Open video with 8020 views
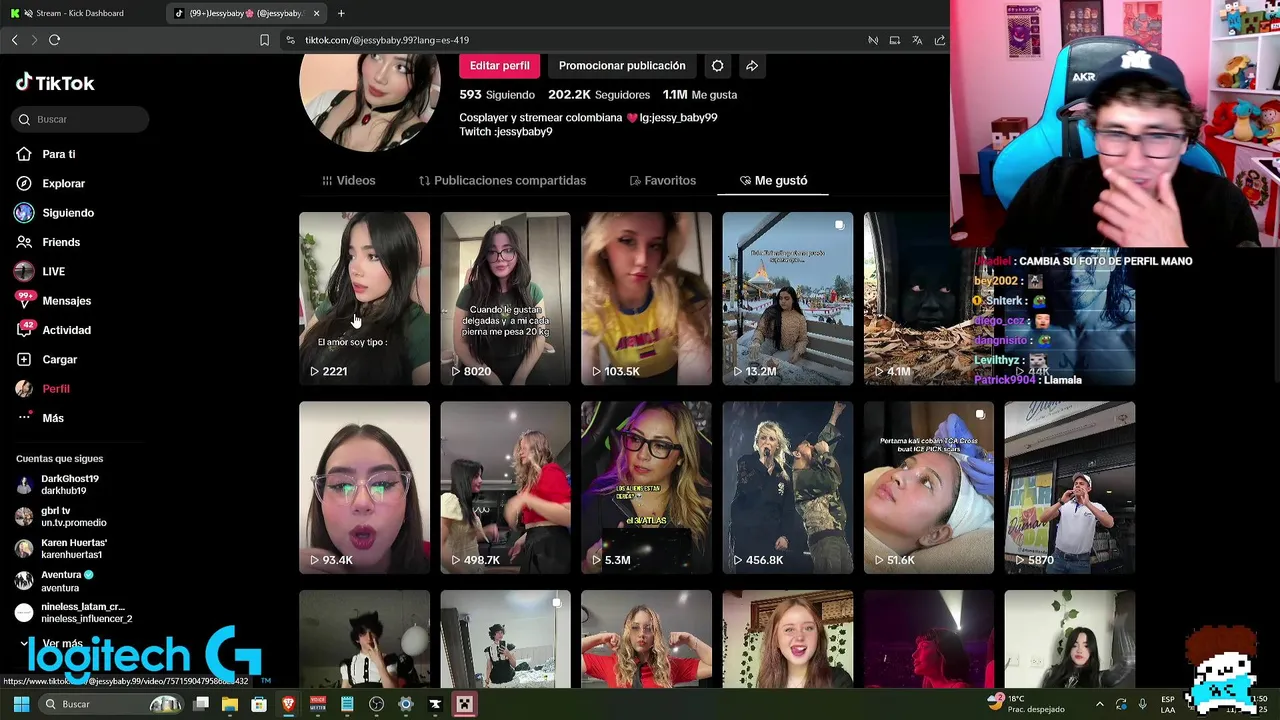Screen dimensions: 1280x720 point(505,298)
